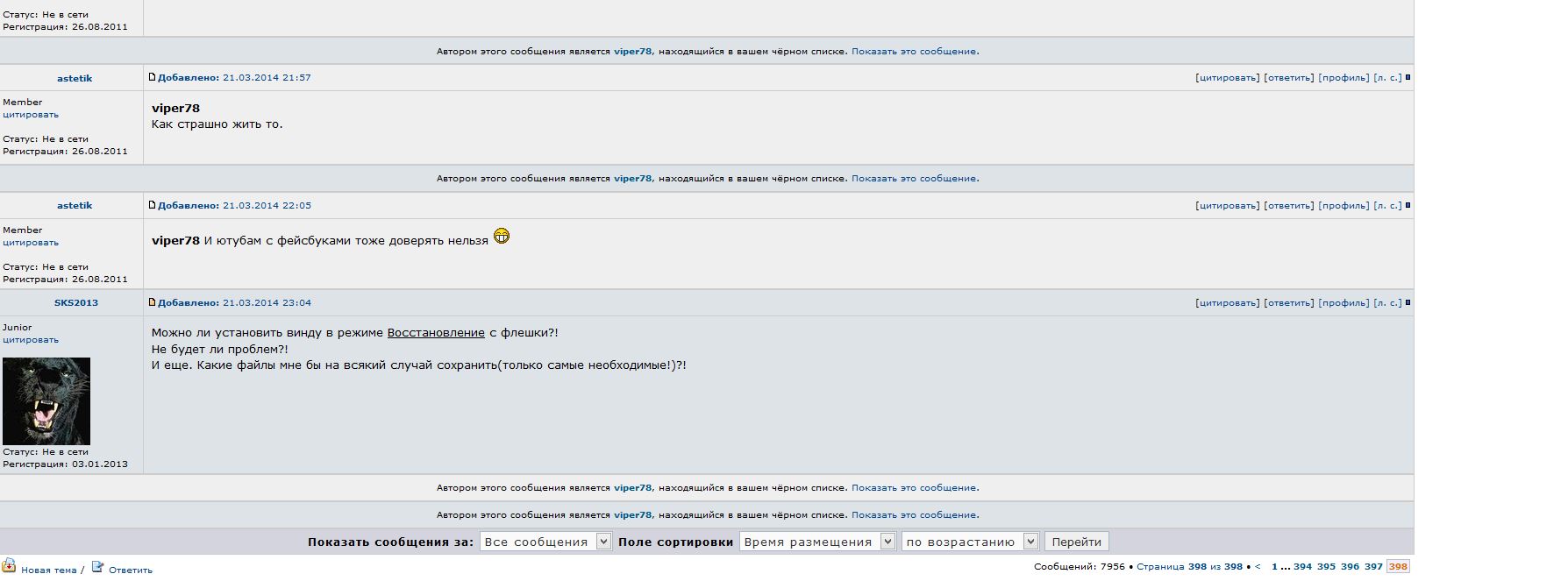The image size is (1568, 581).
Task: Click the small square icon in the 23:04 post header
Action: 1408,303
